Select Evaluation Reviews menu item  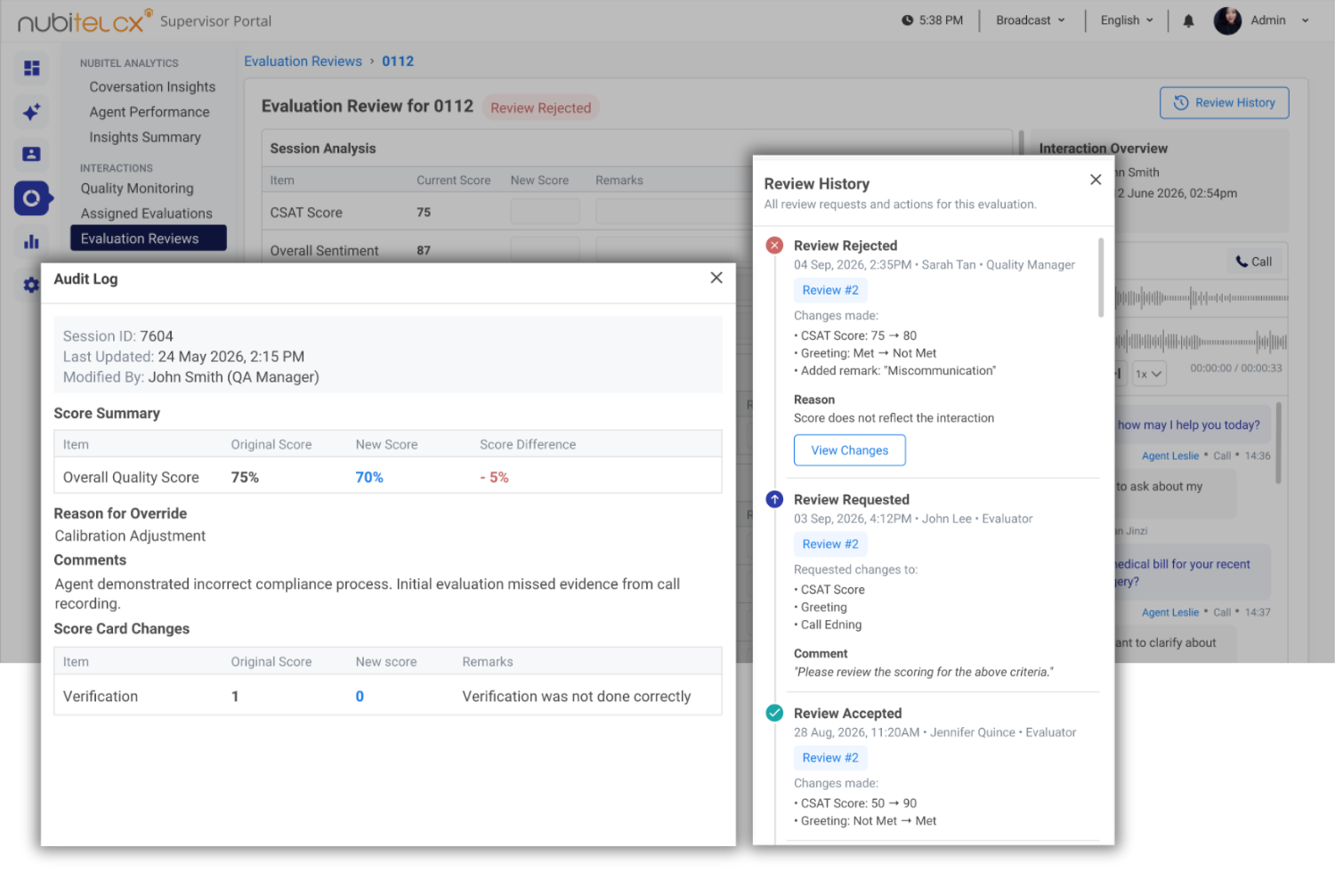[149, 238]
